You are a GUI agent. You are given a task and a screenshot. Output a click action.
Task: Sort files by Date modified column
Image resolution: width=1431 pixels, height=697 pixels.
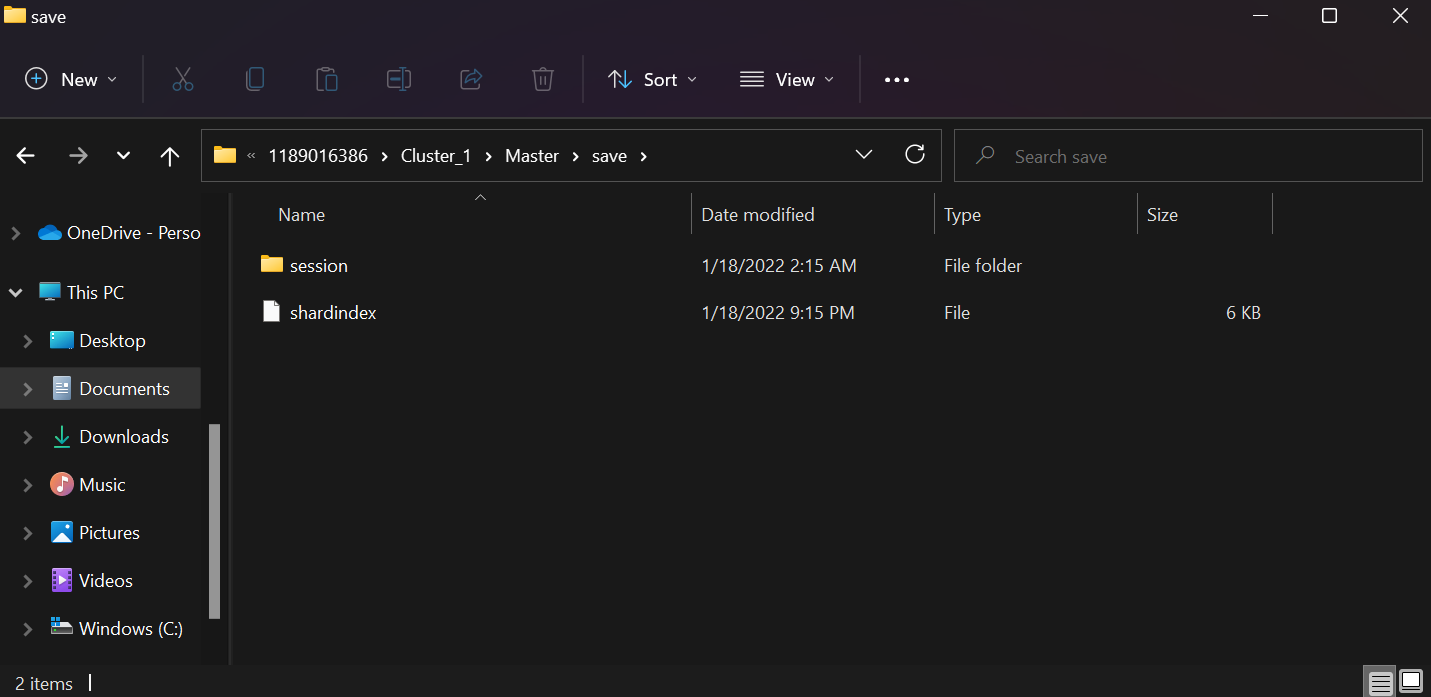[757, 215]
